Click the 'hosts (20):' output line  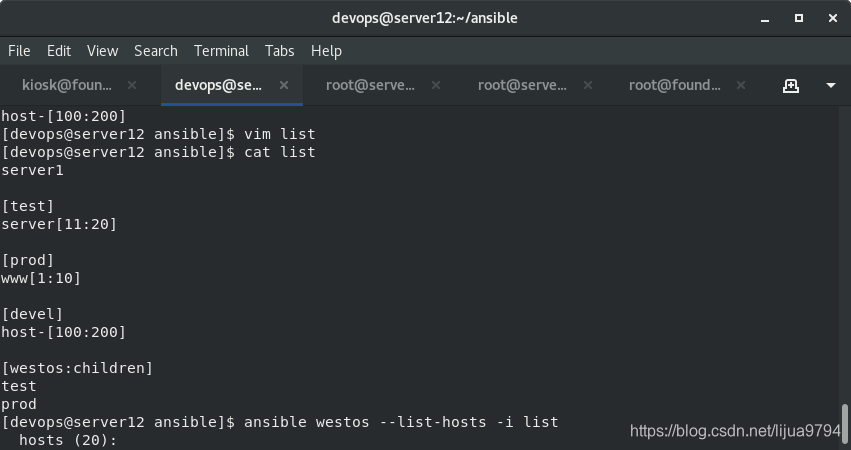coord(68,440)
